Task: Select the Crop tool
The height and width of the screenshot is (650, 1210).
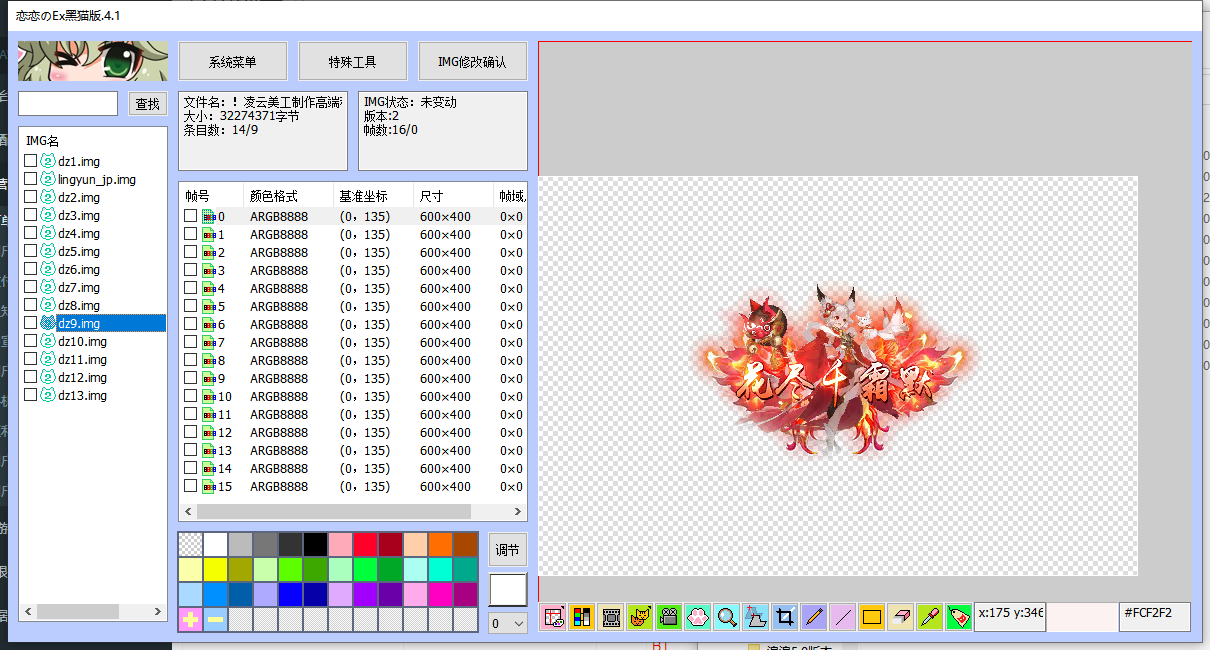Action: pyautogui.click(x=785, y=617)
